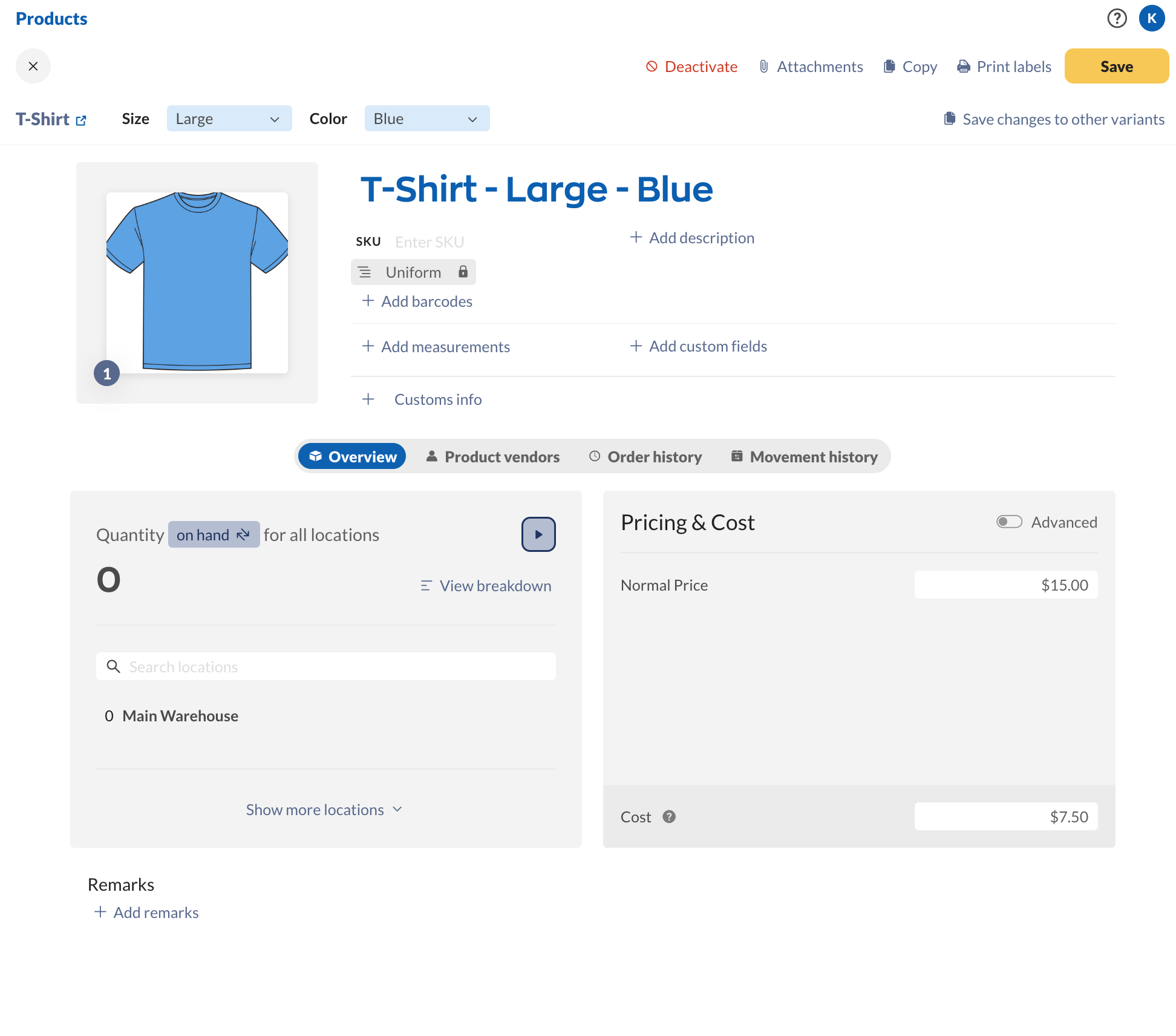1176x1036 pixels.
Task: Open View breakdown for quantities
Action: pos(485,585)
